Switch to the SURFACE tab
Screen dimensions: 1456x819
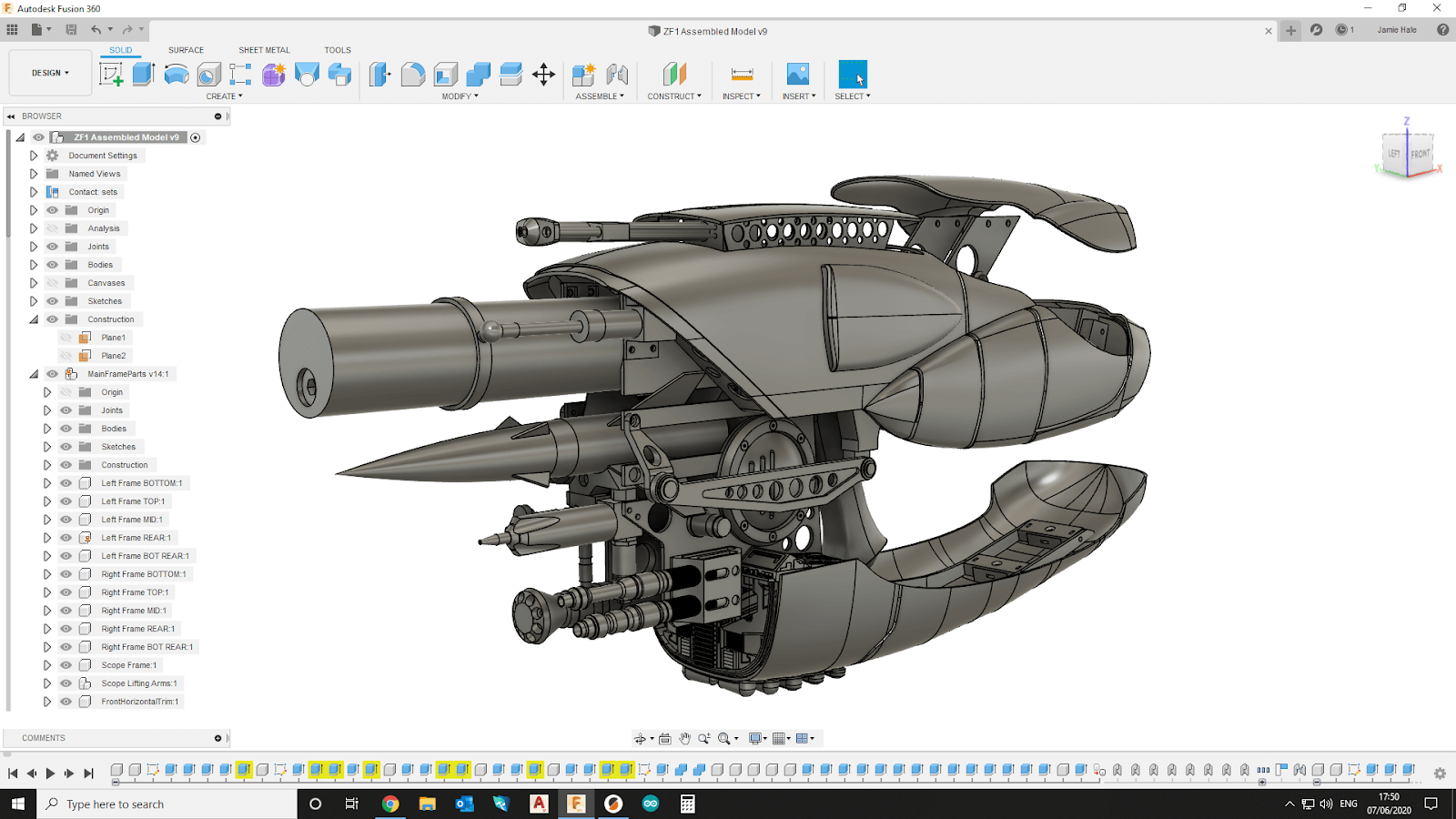pyautogui.click(x=186, y=50)
